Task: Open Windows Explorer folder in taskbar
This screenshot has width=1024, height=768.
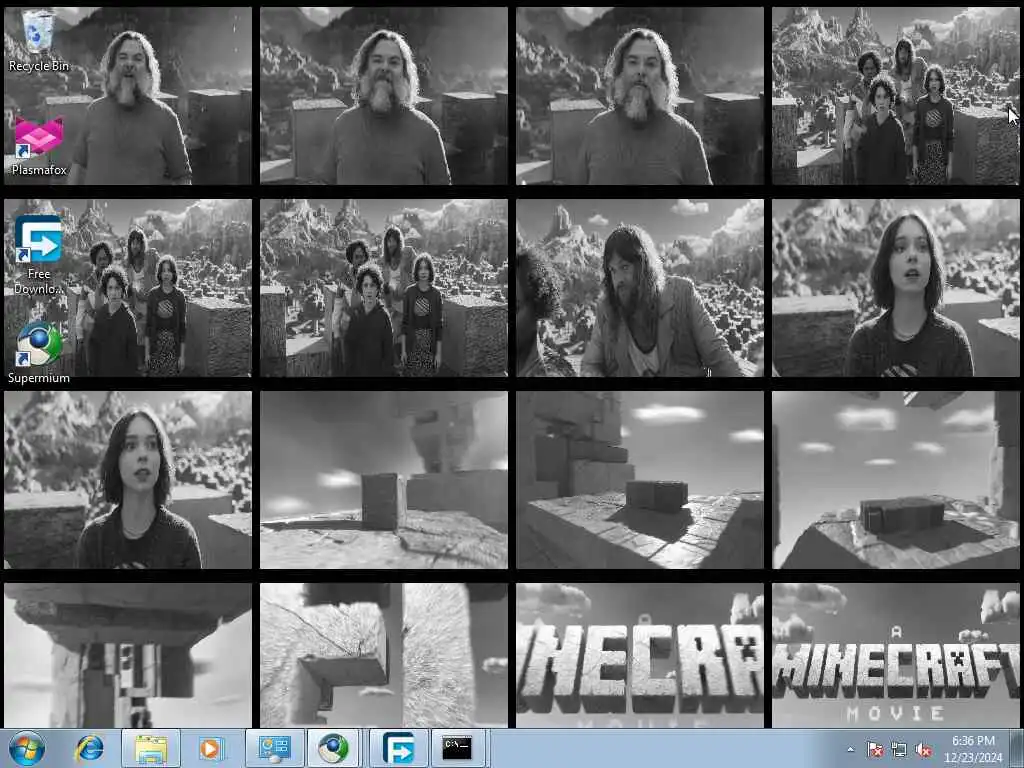Action: tap(151, 748)
